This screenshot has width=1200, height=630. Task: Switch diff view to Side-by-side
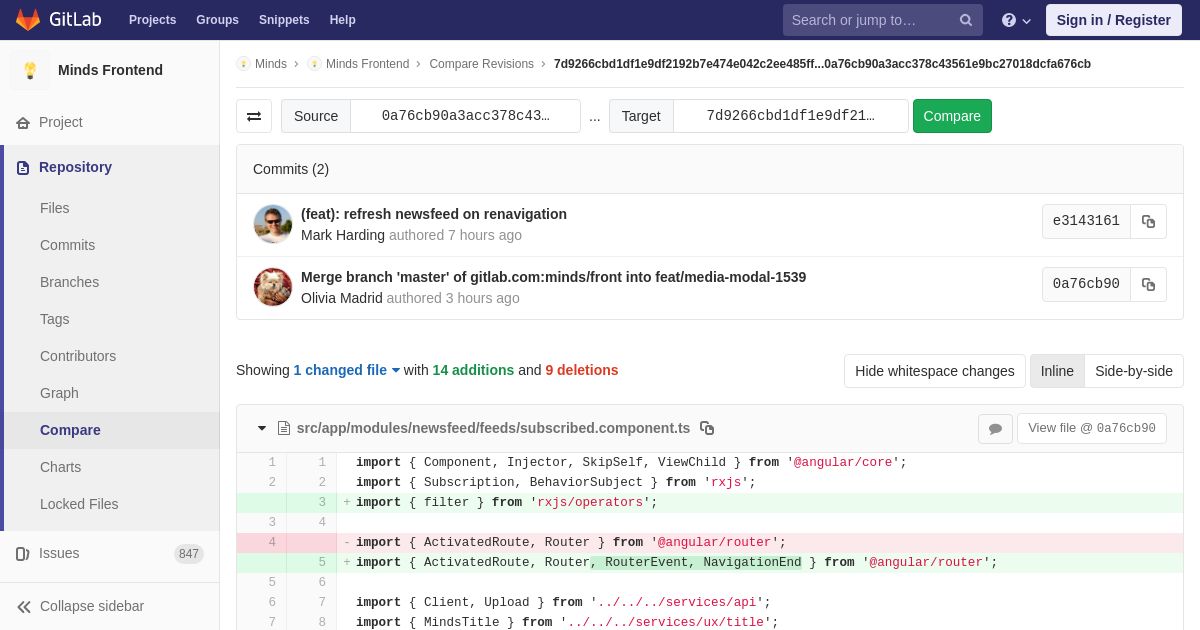point(1134,371)
